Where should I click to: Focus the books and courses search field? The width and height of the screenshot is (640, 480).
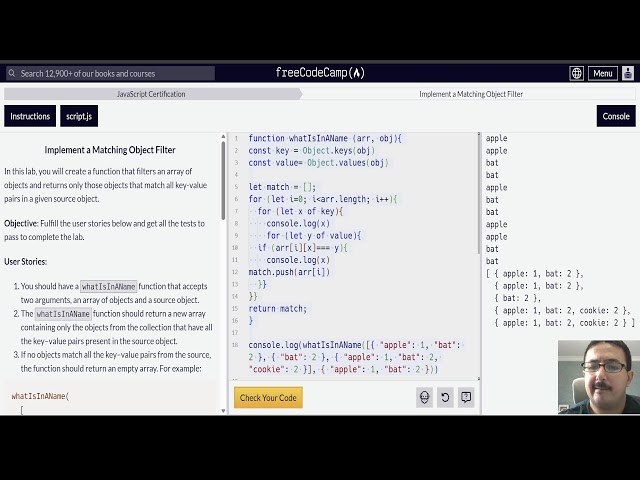[110, 73]
